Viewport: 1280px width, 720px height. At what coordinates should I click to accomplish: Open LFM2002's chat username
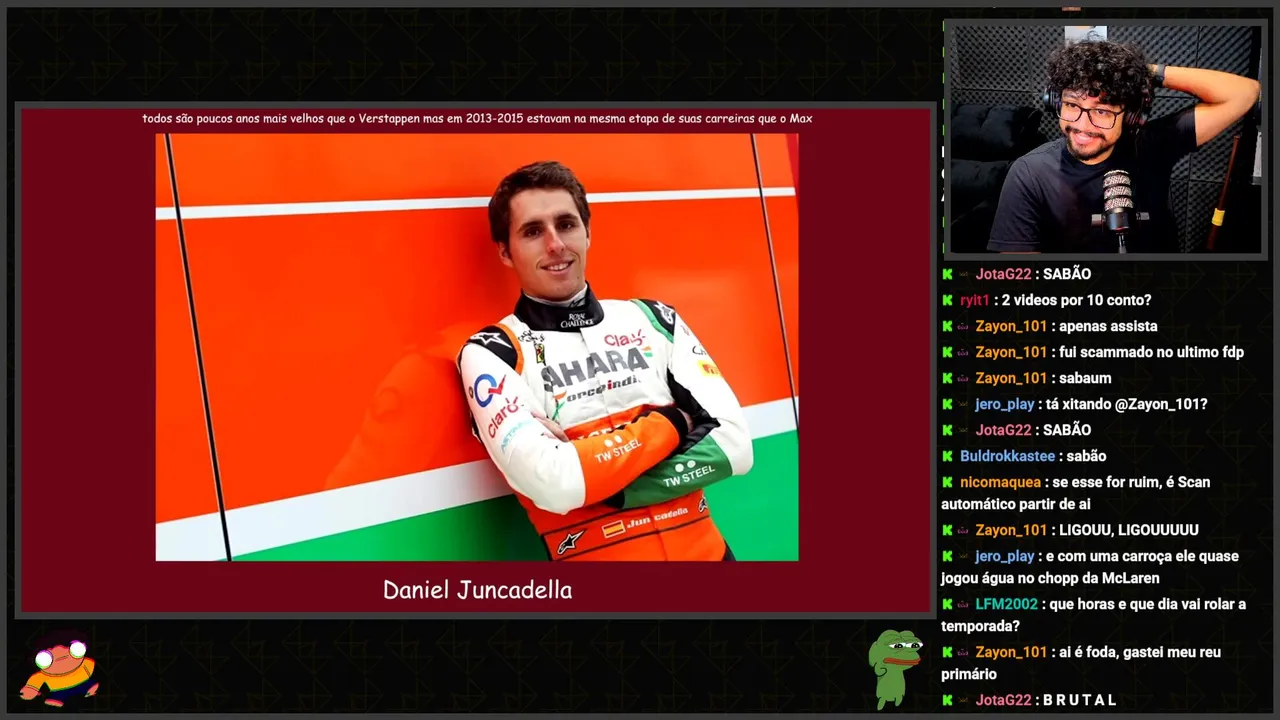pyautogui.click(x=1006, y=604)
